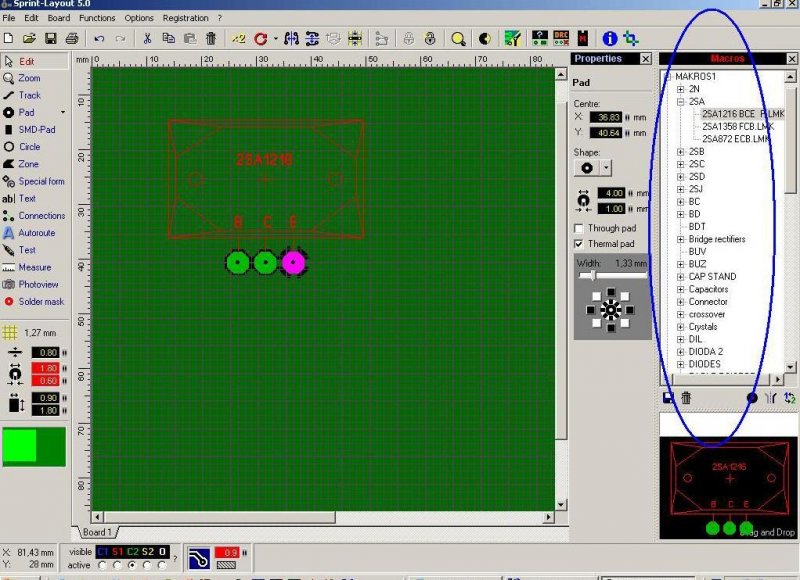Open the Board menu
800x580 pixels.
click(x=59, y=18)
